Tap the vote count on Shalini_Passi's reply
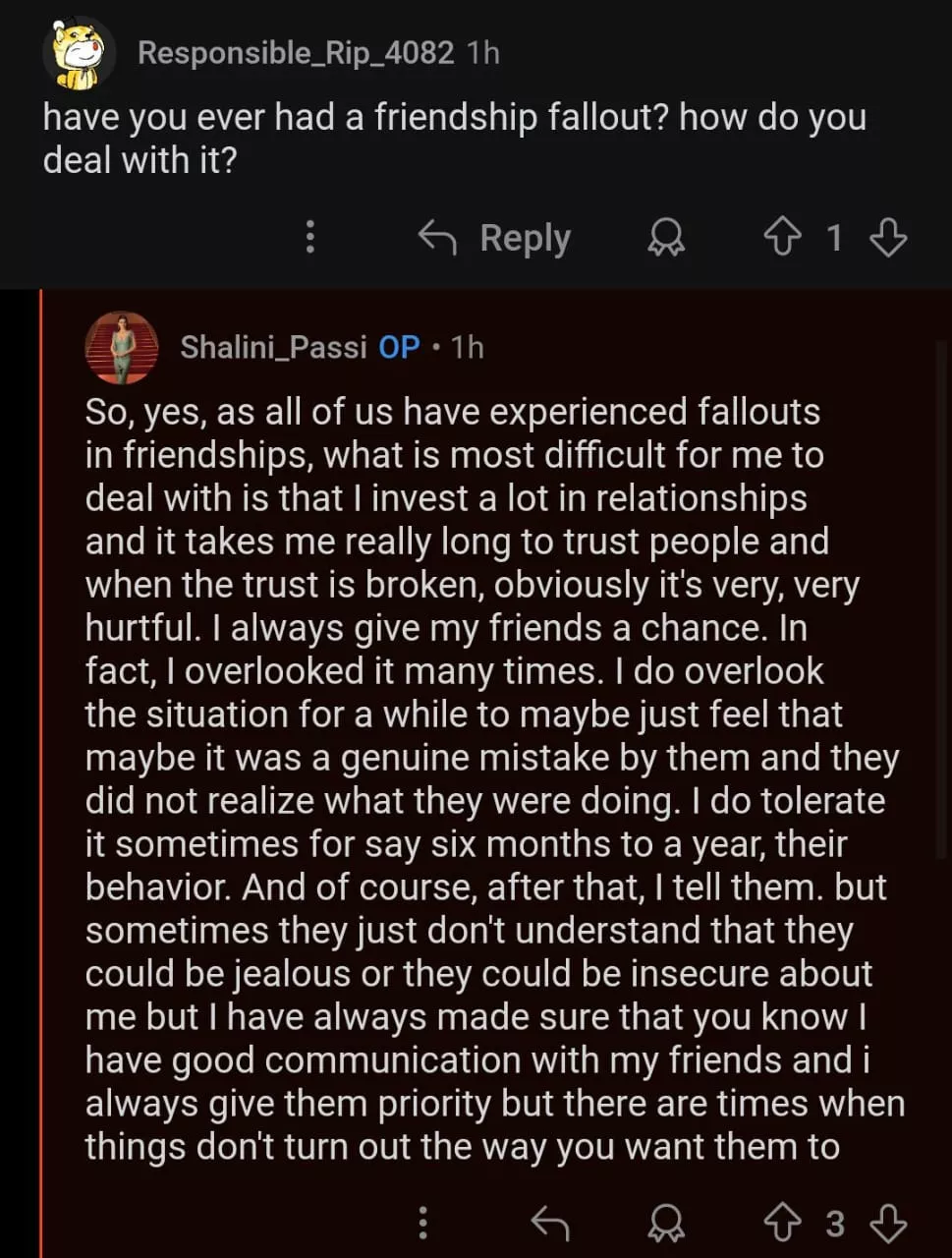This screenshot has height=1258, width=952. (835, 1224)
